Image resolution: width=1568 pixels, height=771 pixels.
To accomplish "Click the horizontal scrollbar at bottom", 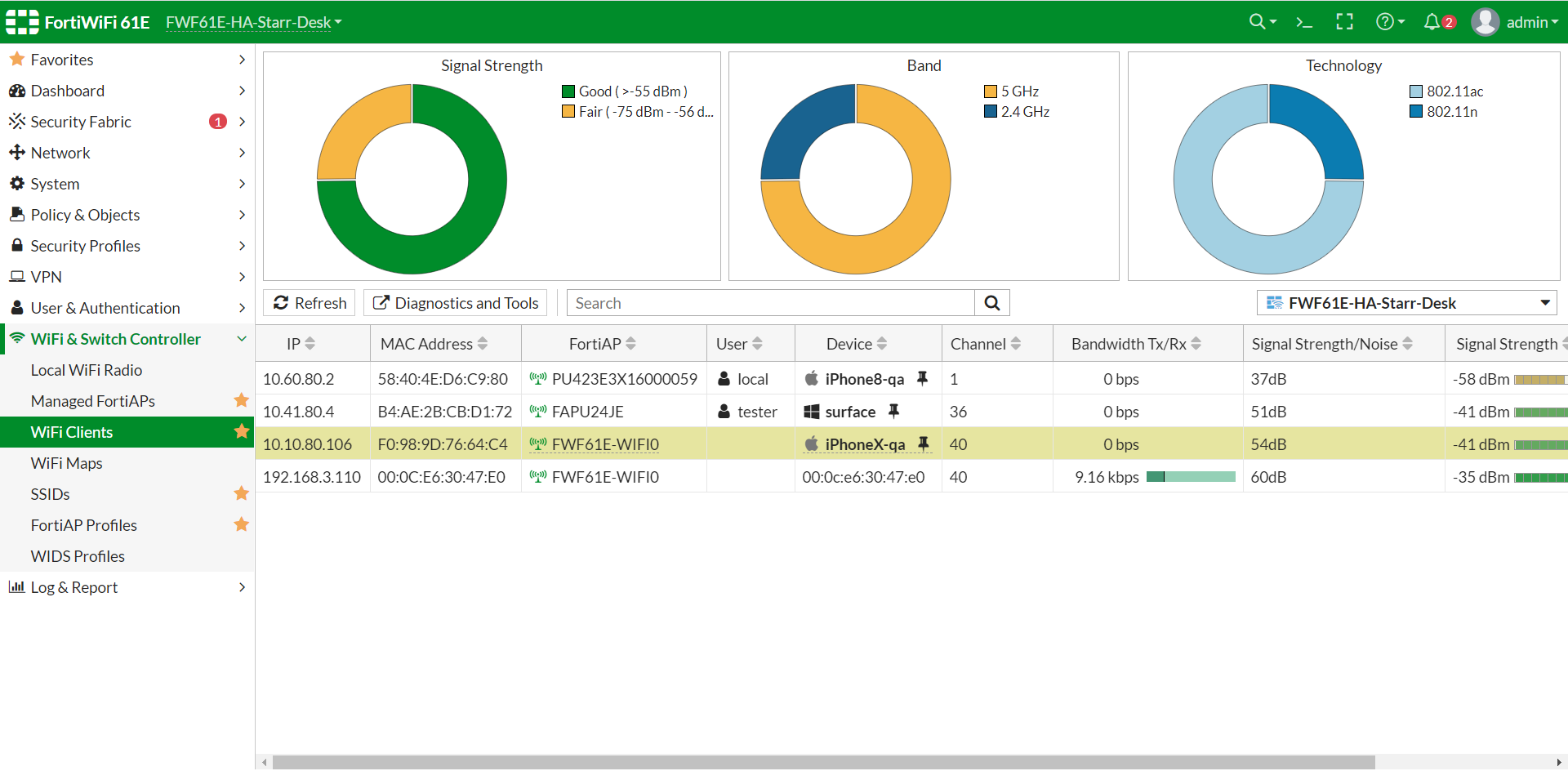I will 823,763.
